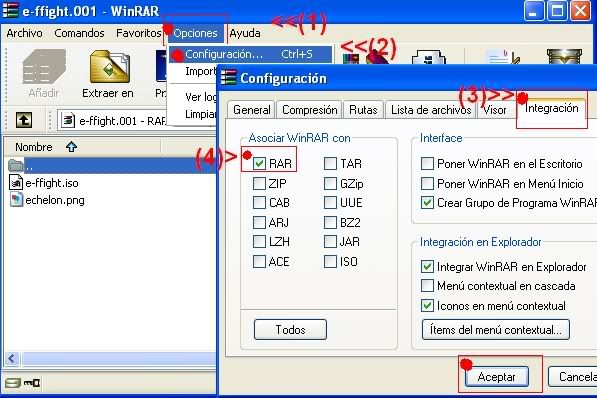Switch to the General tab
The height and width of the screenshot is (398, 597).
click(x=251, y=110)
